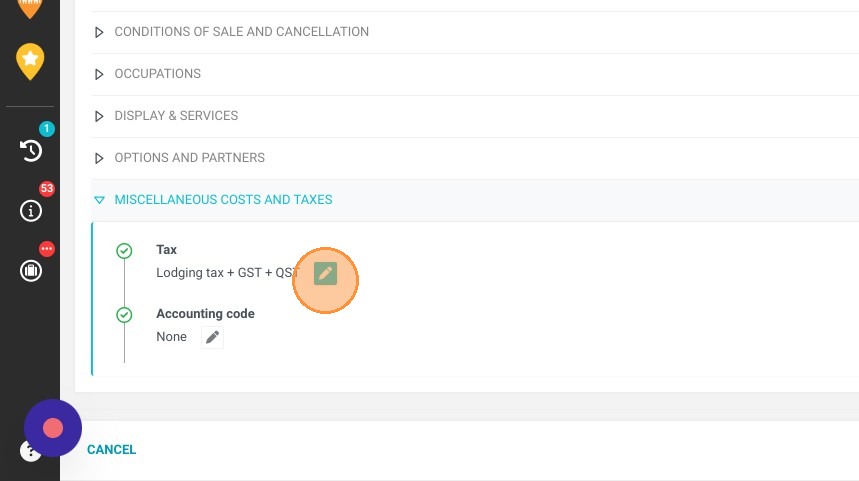Image resolution: width=859 pixels, height=481 pixels.
Task: Click the green check next to Accounting code
Action: (124, 315)
